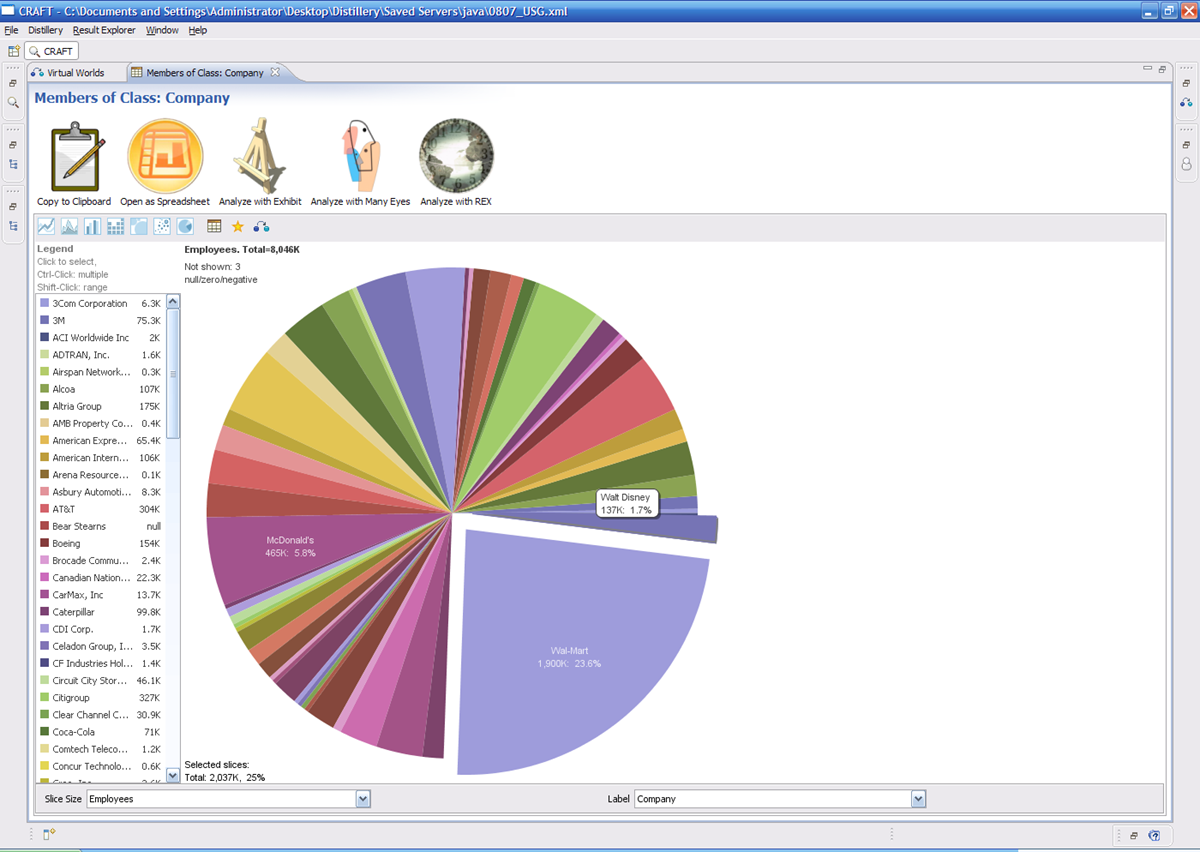Open the data as a spreadsheet
Image resolution: width=1200 pixels, height=852 pixels.
pos(165,155)
